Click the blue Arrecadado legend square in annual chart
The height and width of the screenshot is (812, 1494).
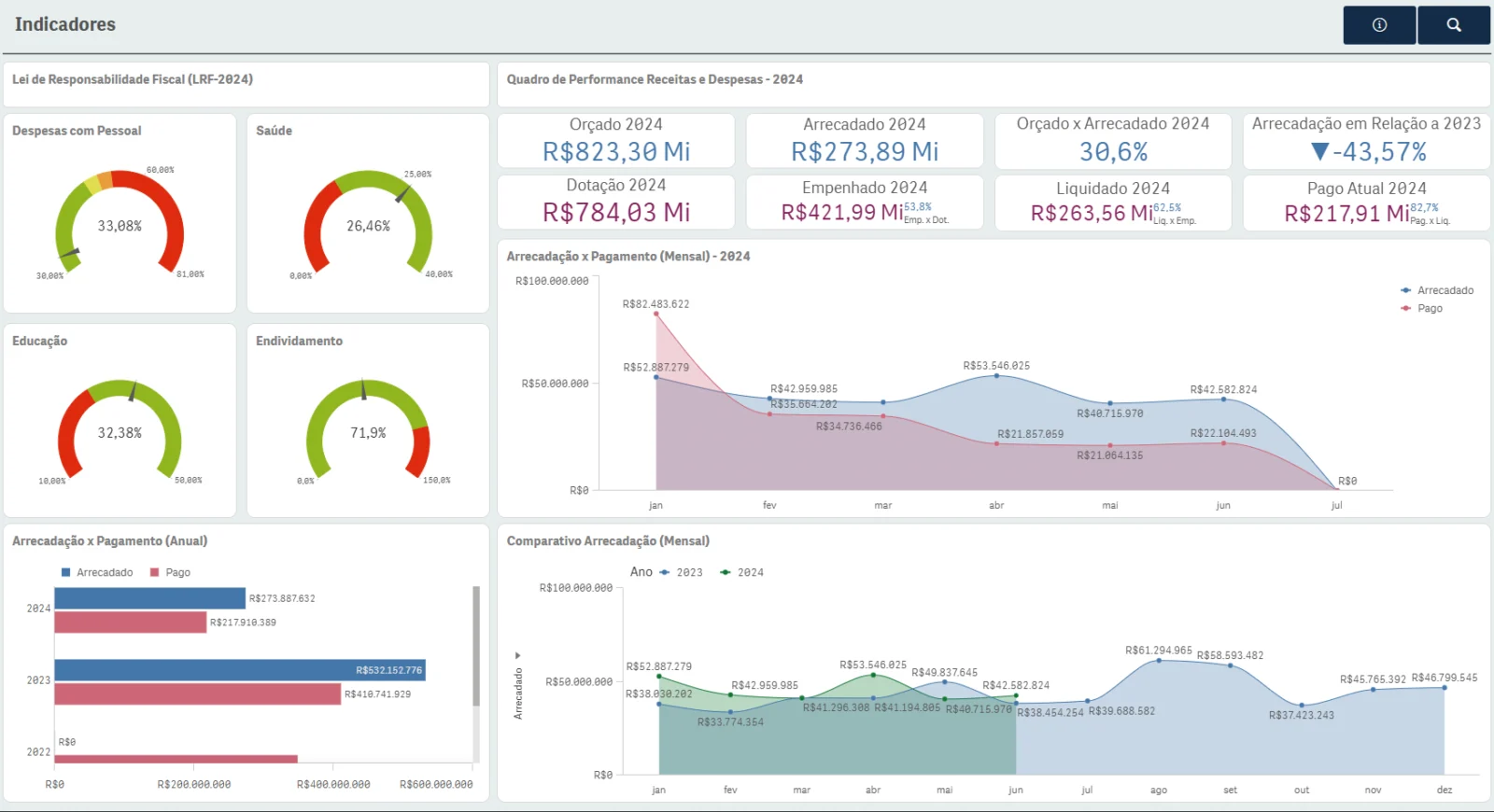[65, 572]
